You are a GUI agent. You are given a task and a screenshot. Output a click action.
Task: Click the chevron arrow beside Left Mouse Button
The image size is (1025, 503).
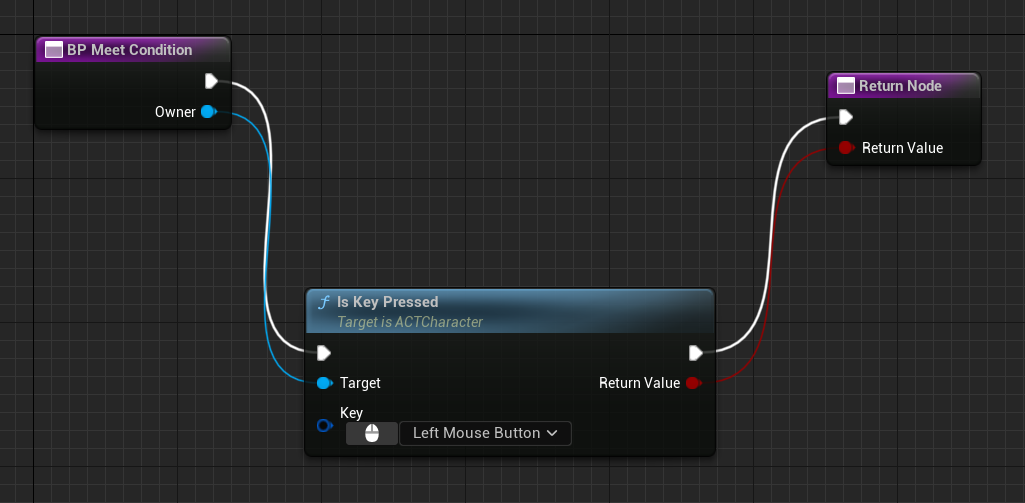[552, 433]
